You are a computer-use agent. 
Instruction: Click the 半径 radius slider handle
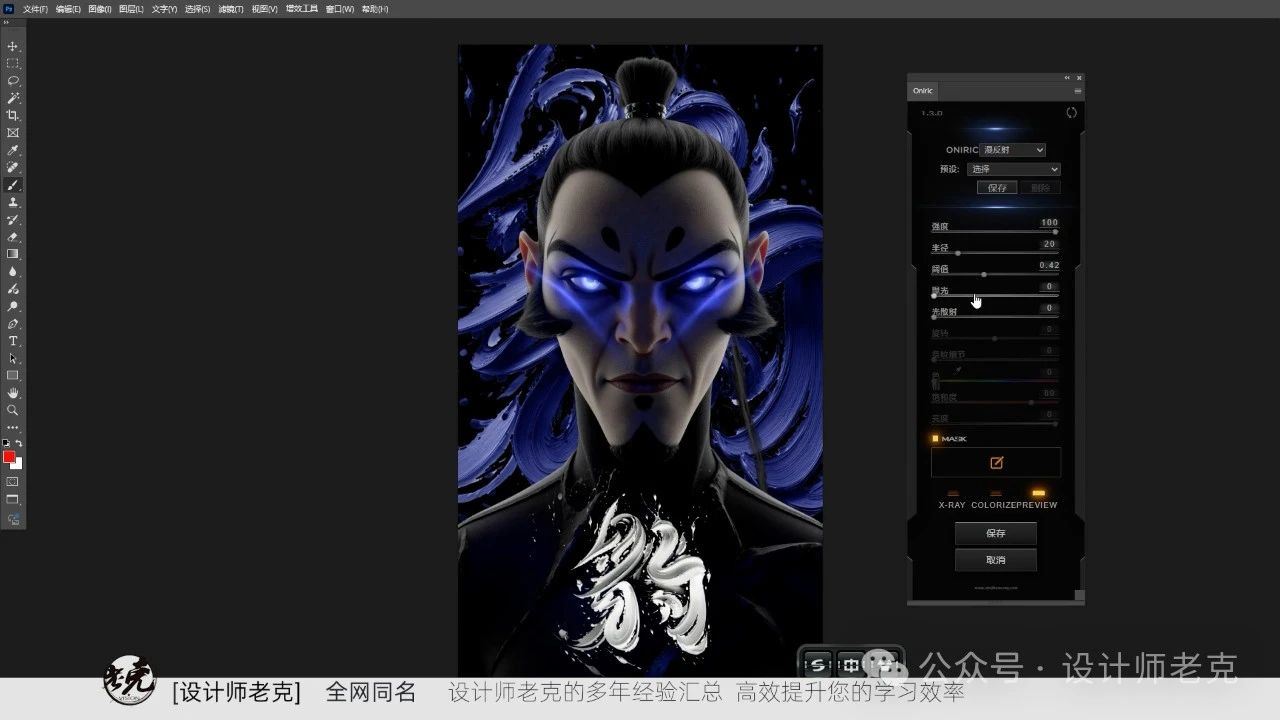pyautogui.click(x=957, y=253)
